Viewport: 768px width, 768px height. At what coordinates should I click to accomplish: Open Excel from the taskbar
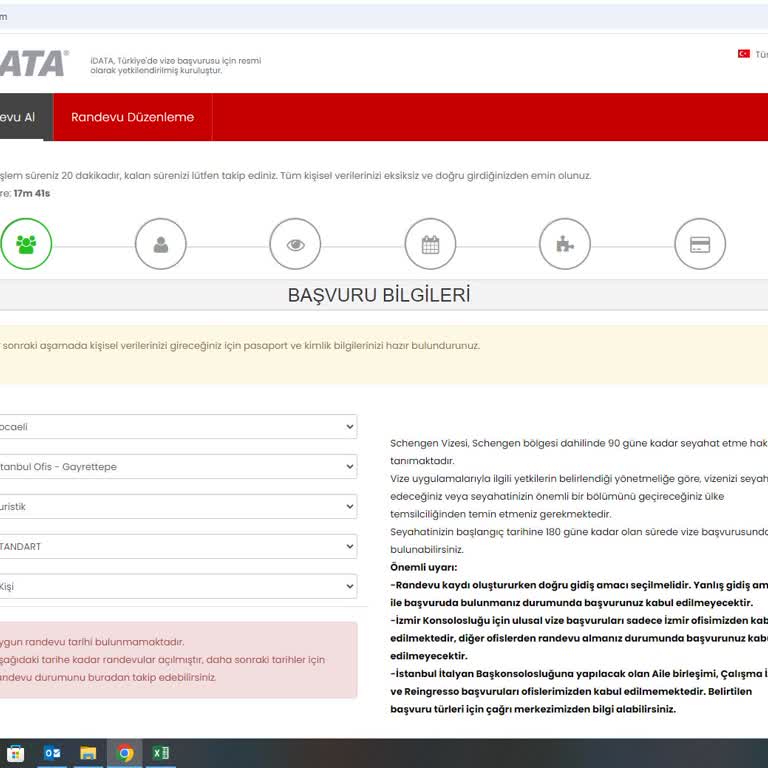pyautogui.click(x=161, y=753)
